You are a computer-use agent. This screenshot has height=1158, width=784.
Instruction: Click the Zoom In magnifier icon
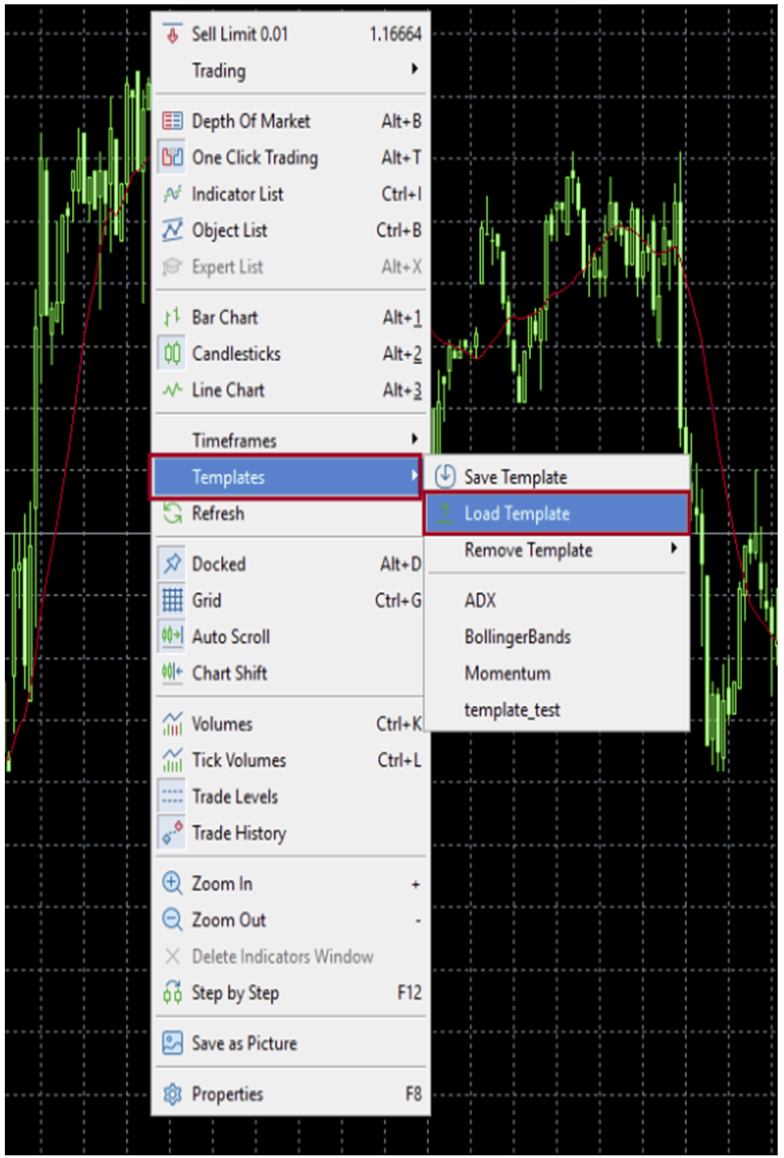(x=172, y=884)
